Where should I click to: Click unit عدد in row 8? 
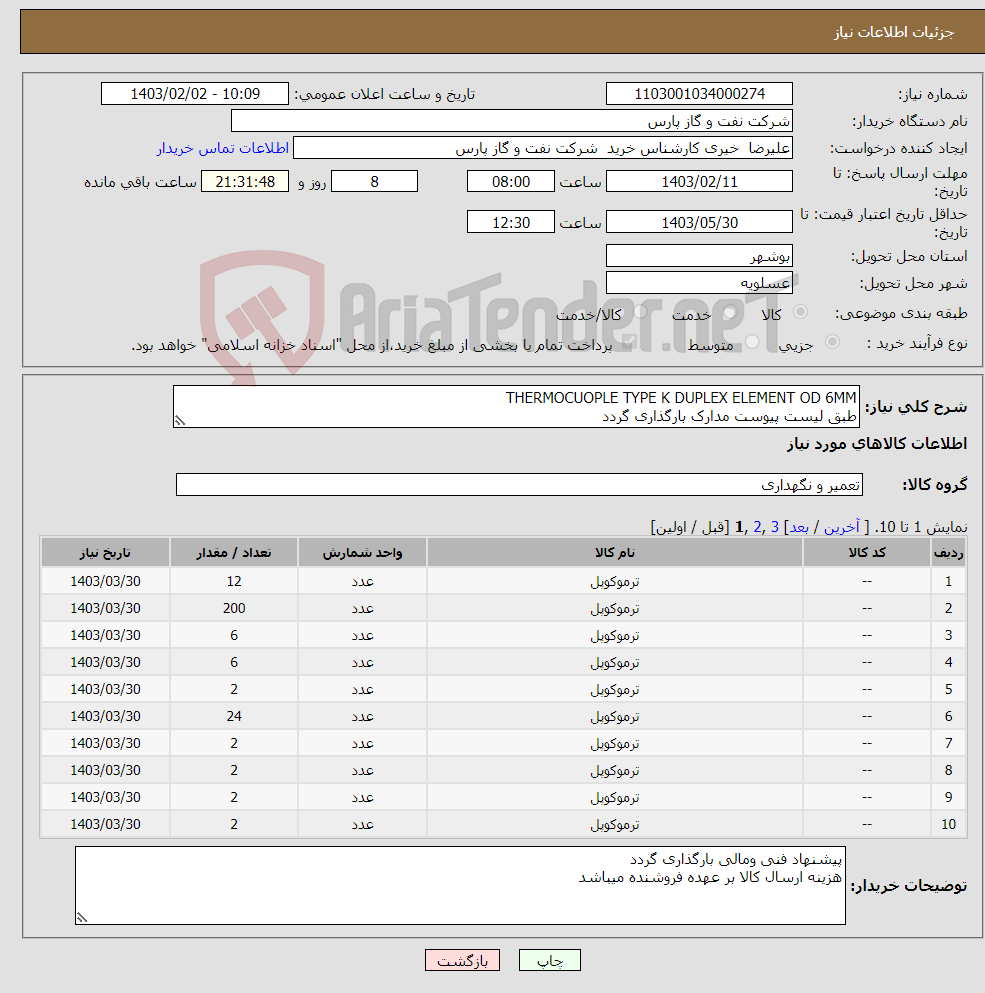click(x=362, y=771)
